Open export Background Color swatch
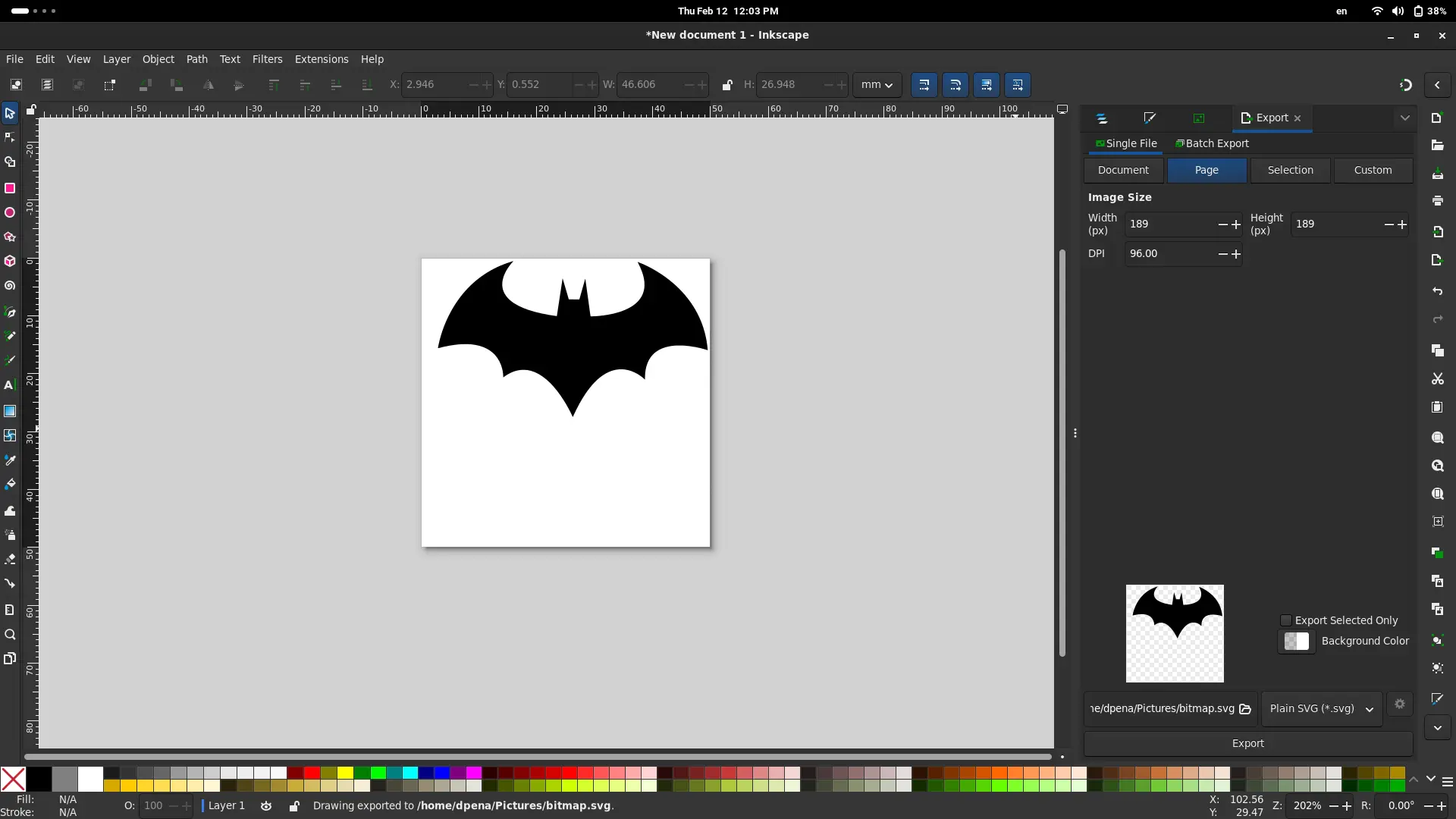The width and height of the screenshot is (1456, 819). (1296, 642)
